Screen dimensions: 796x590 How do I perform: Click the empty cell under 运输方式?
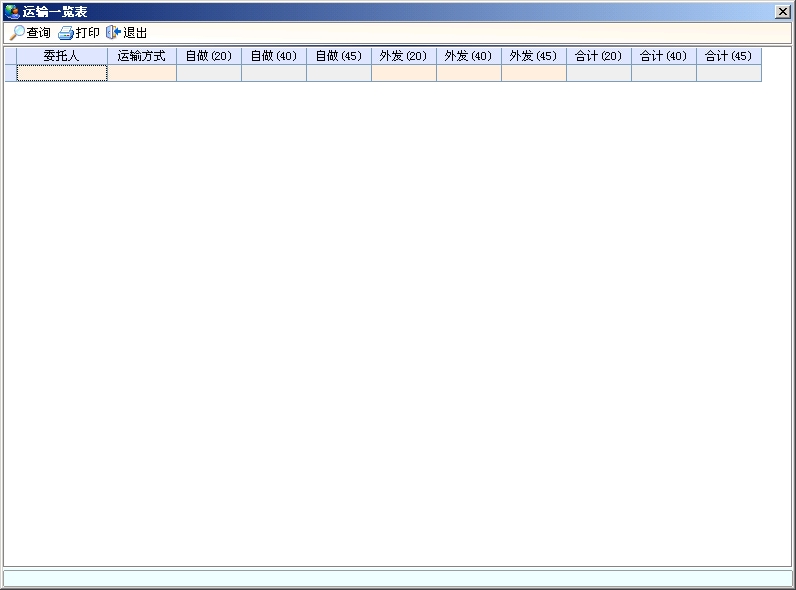pos(142,73)
